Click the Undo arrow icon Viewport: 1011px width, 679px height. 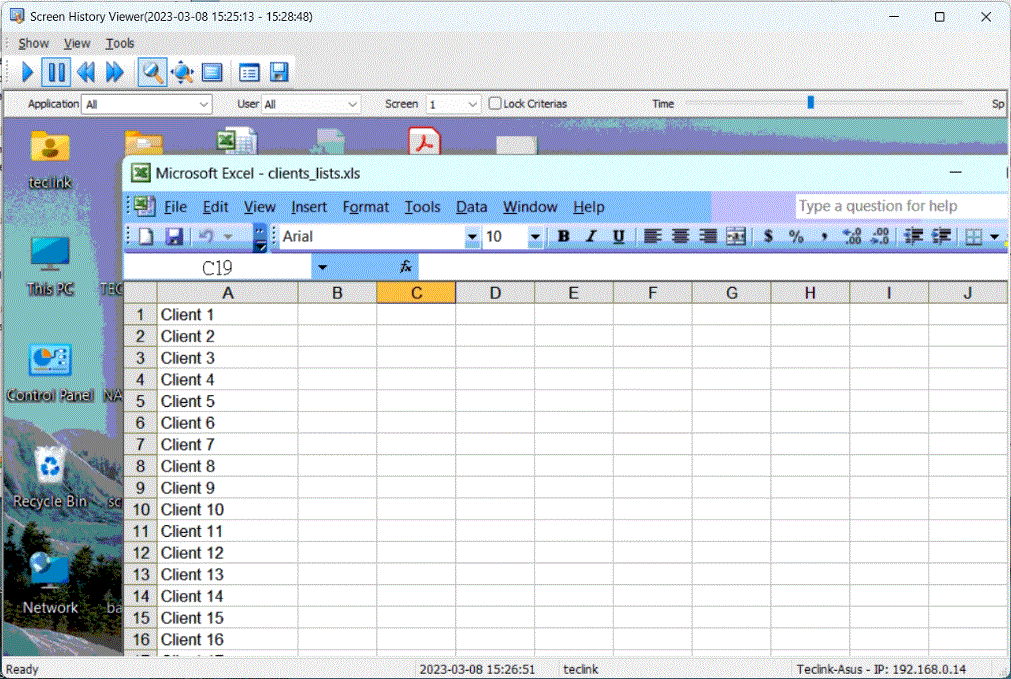click(206, 237)
